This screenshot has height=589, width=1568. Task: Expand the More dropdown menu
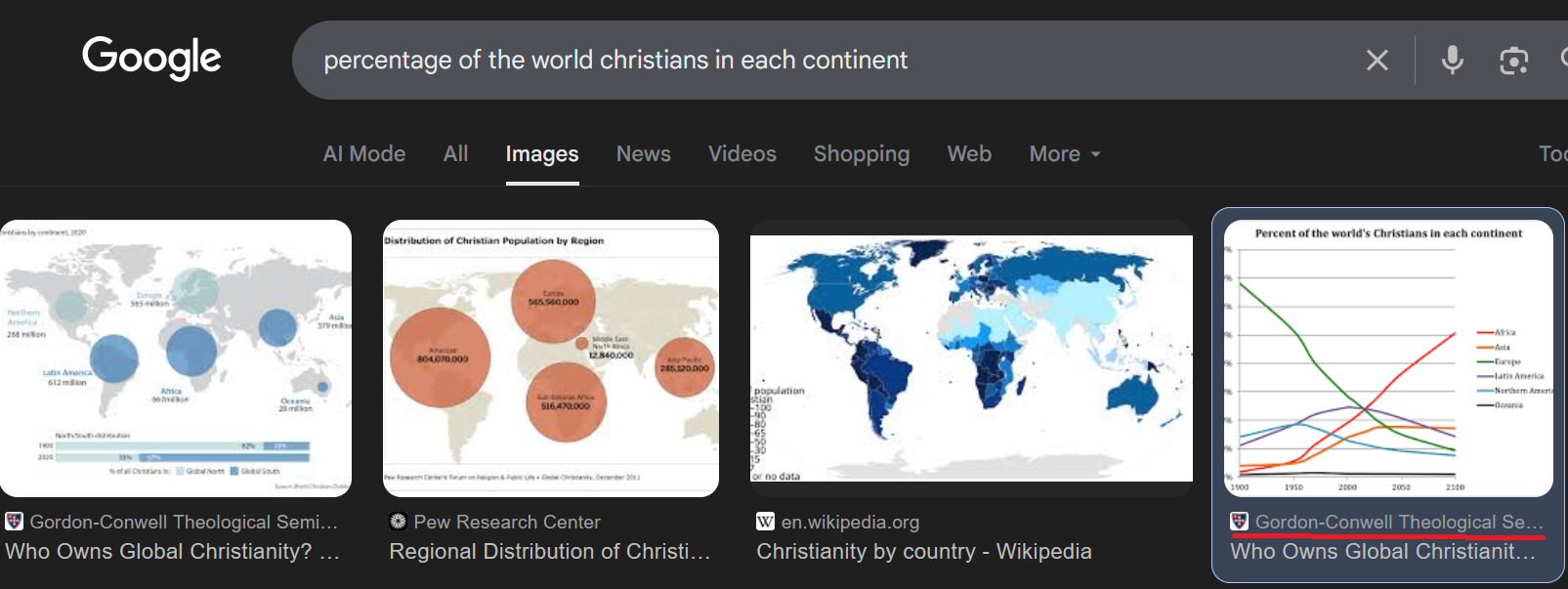(1065, 154)
